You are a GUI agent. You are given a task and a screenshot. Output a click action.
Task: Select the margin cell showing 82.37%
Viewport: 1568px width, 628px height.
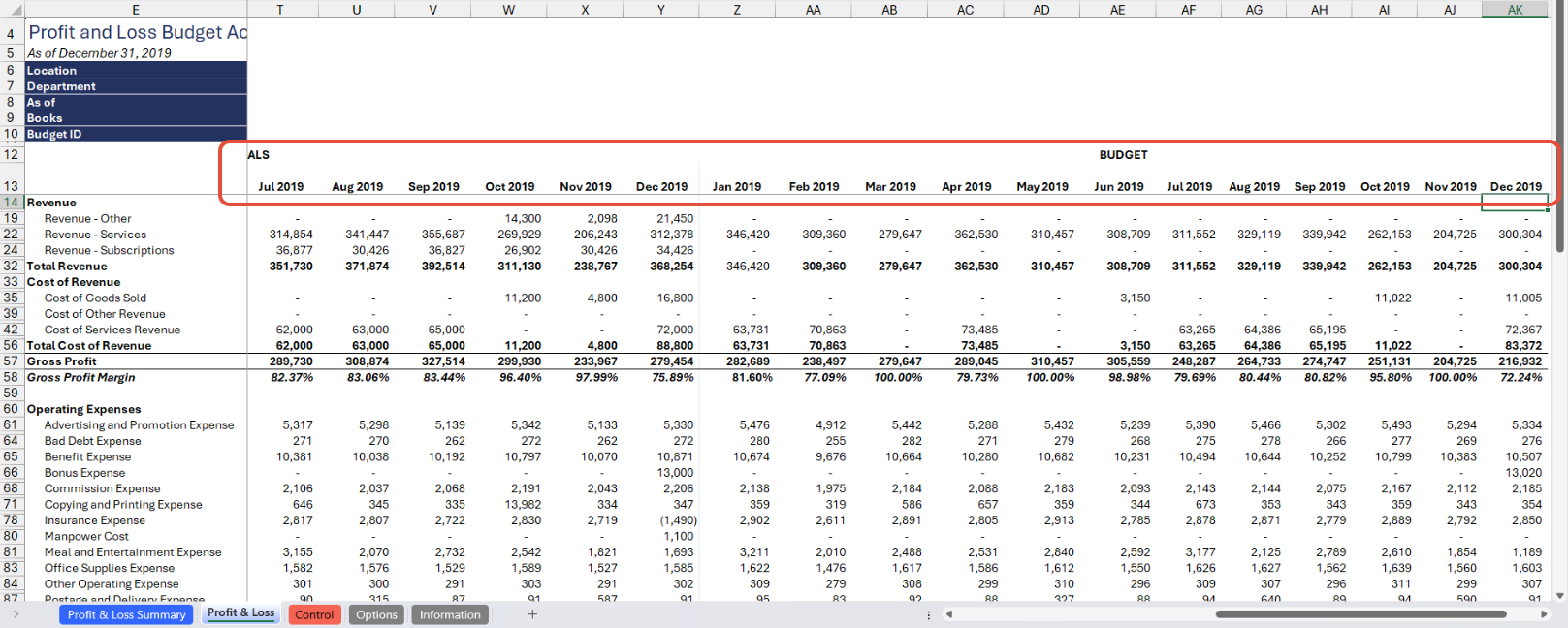[292, 377]
